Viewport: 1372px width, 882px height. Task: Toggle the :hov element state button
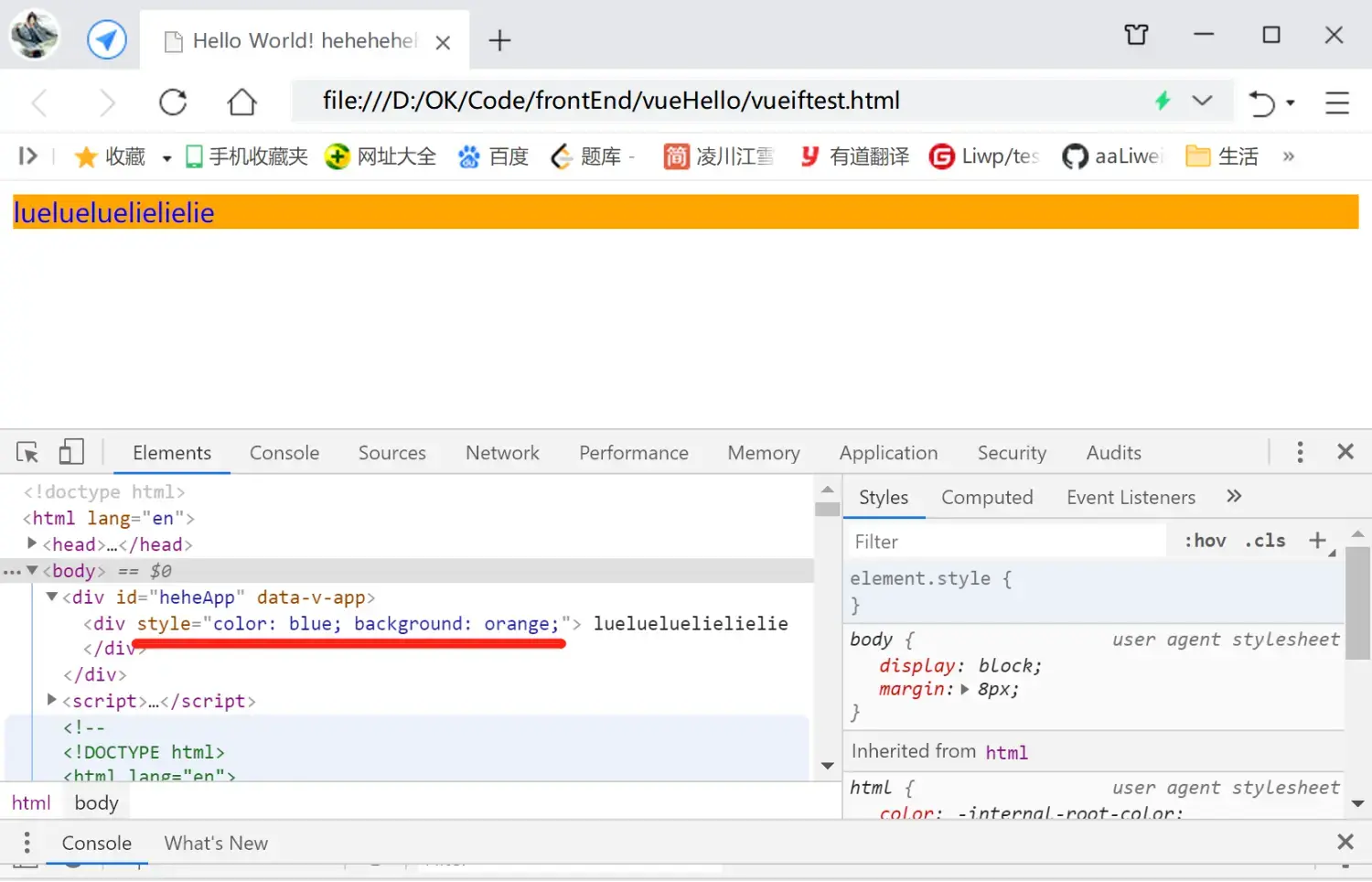tap(1205, 541)
